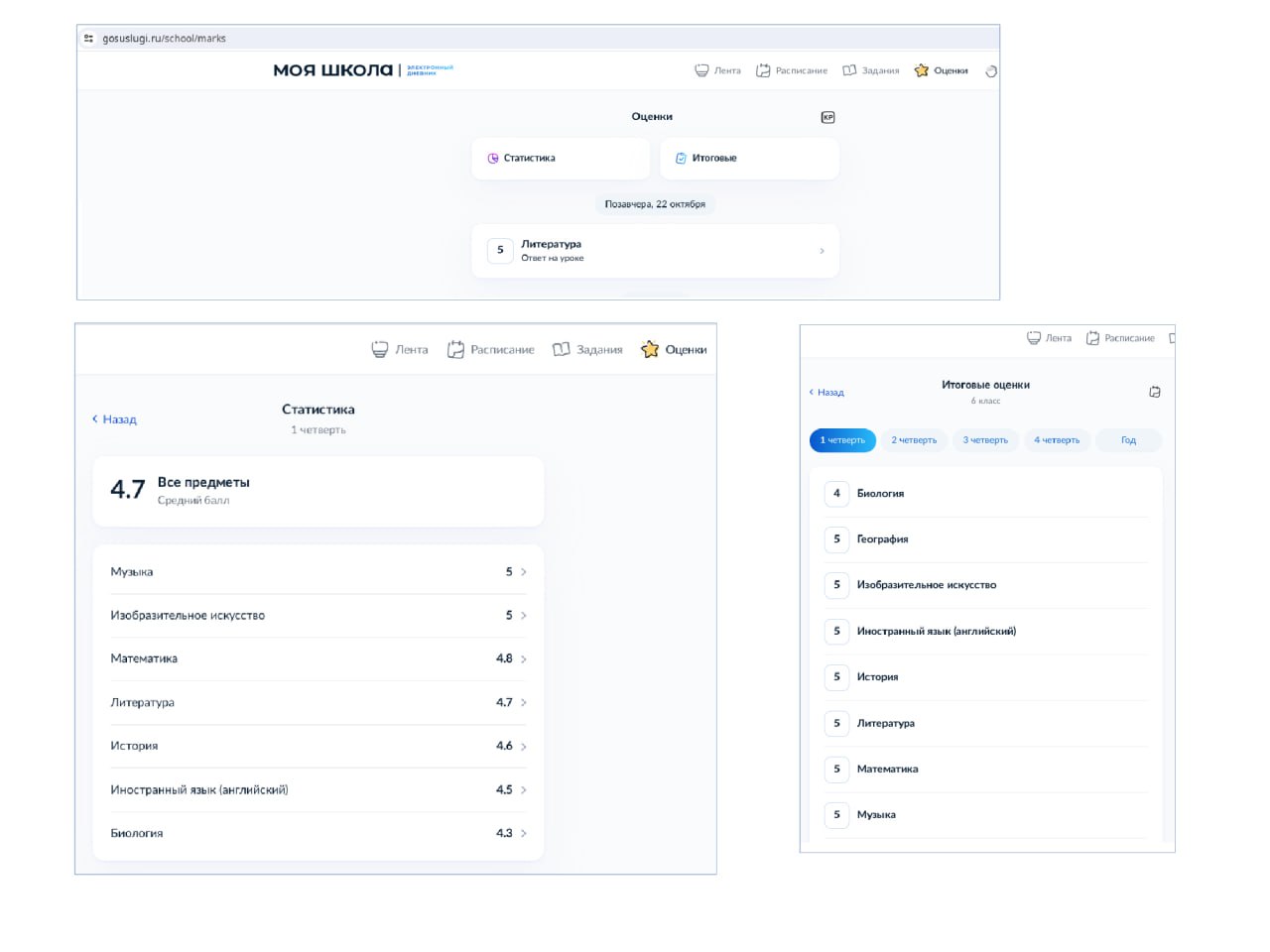The width and height of the screenshot is (1270, 952).
Task: Expand the История 4.6 row chevron
Action: coord(524,747)
